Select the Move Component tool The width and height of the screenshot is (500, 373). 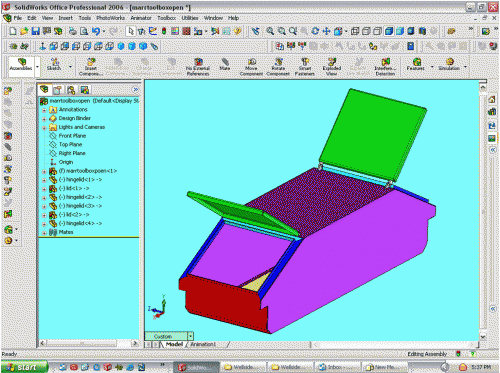click(251, 66)
